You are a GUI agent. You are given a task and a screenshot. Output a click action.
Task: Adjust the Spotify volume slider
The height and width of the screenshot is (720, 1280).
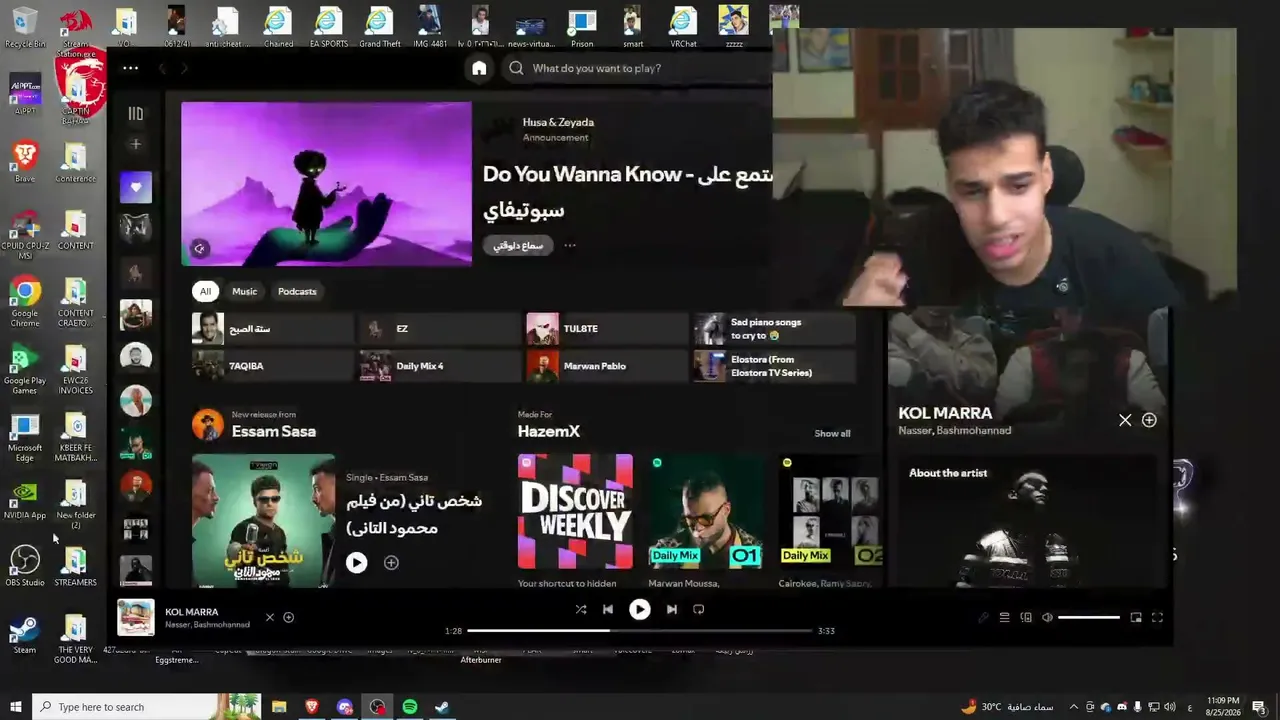(1089, 618)
